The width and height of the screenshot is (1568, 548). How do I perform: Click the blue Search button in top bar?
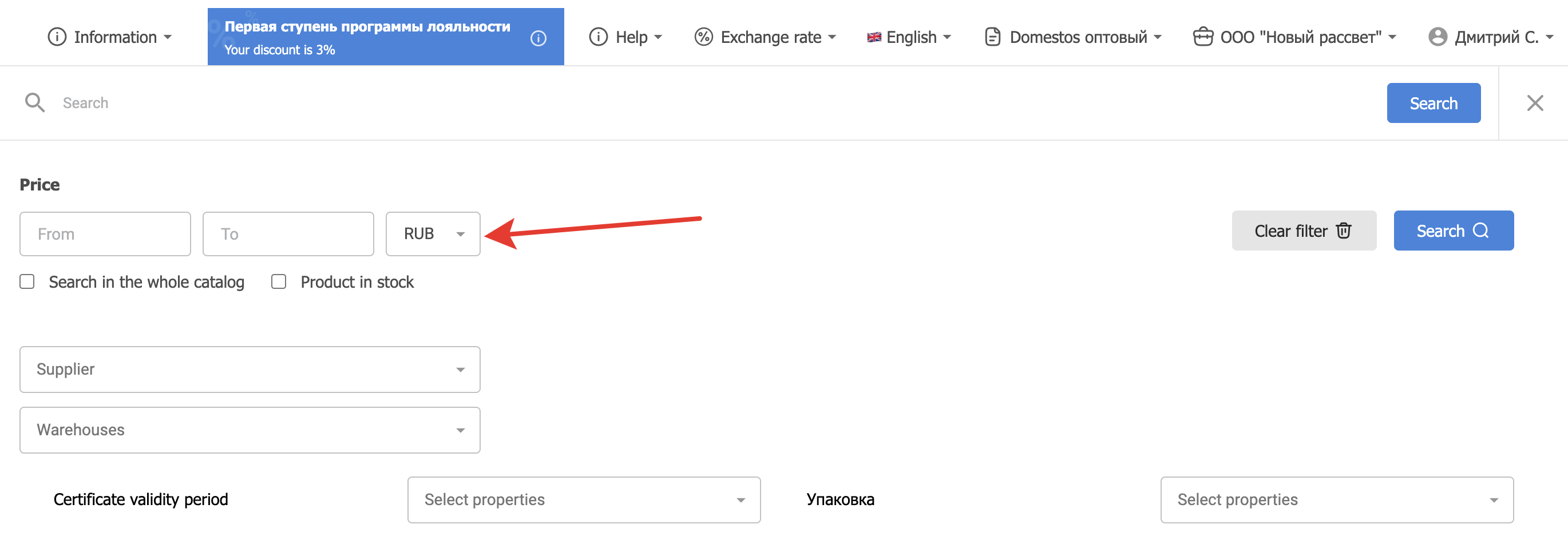pos(1433,104)
